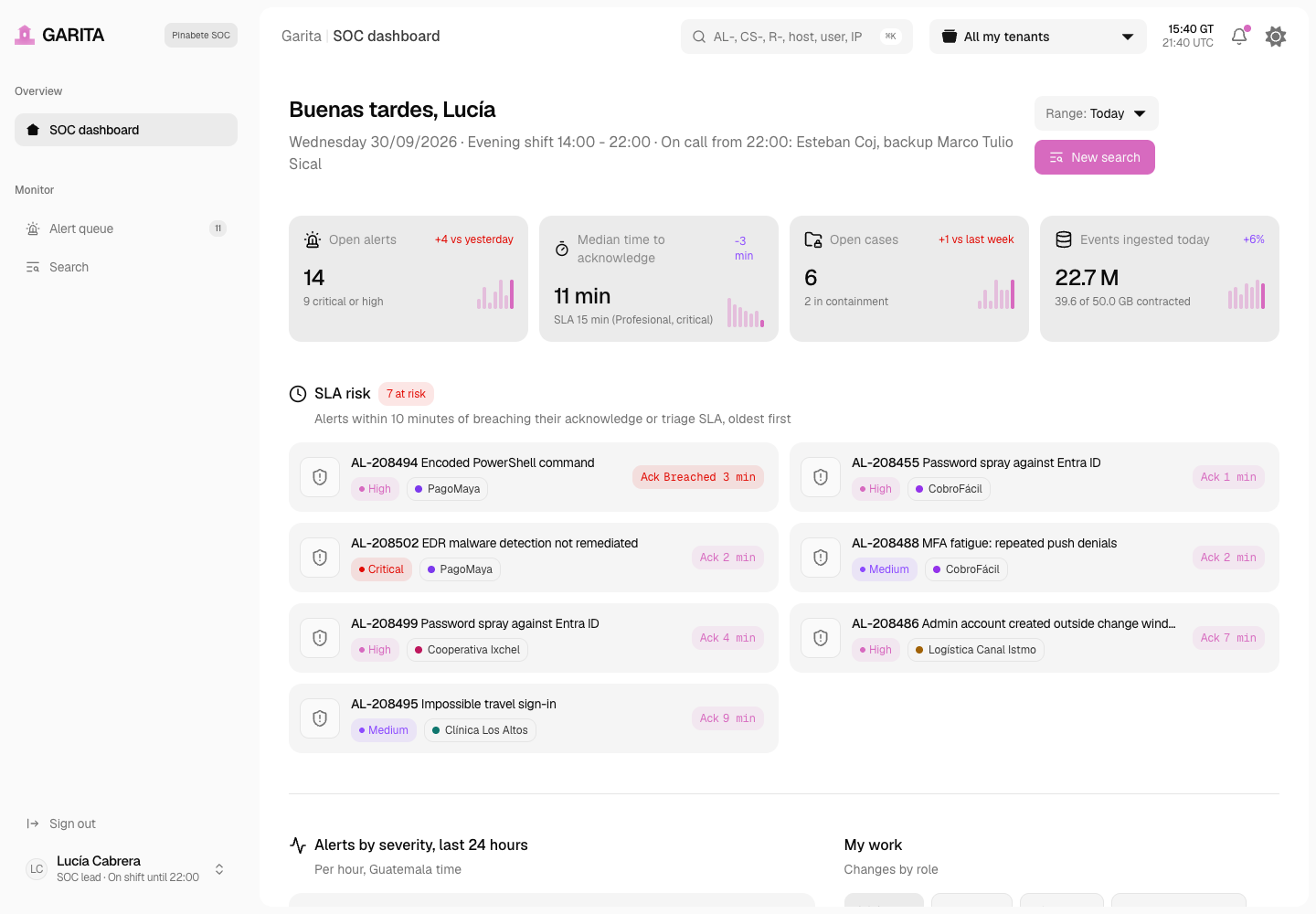
Task: Click Ack 7 min badge
Action: click(1228, 638)
